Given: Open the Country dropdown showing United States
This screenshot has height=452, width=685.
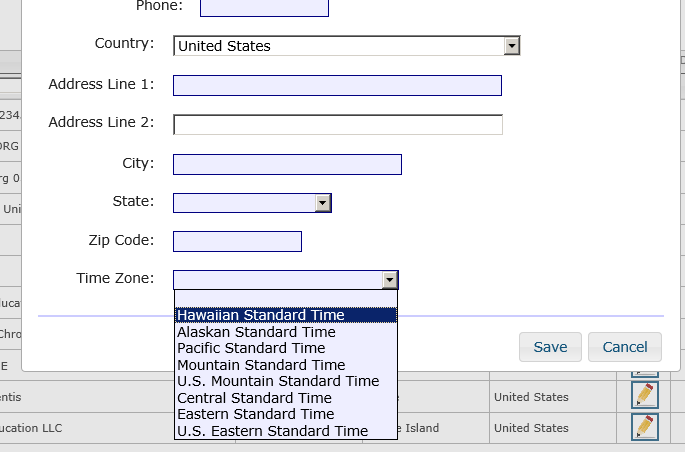Looking at the screenshot, I should pyautogui.click(x=346, y=46).
